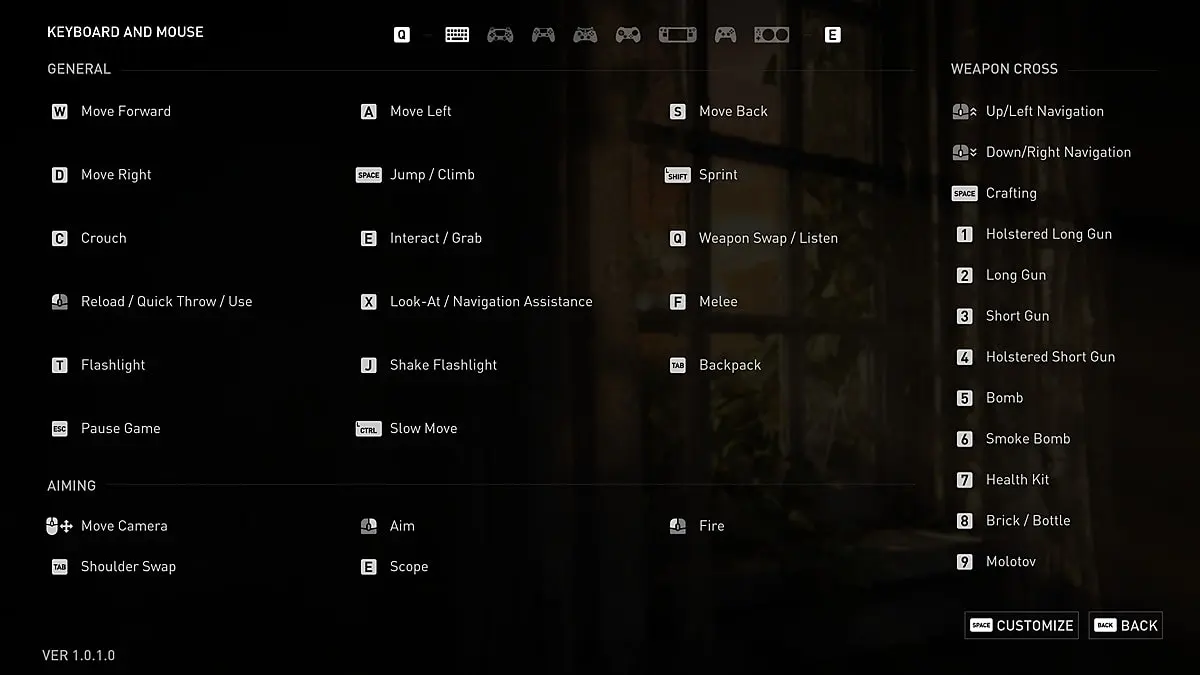Click the scroll-down icon for Down/Right Navigation

click(x=962, y=152)
